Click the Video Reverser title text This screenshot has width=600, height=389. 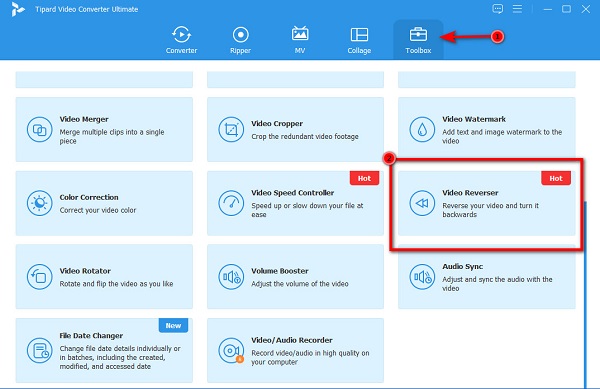(x=470, y=193)
